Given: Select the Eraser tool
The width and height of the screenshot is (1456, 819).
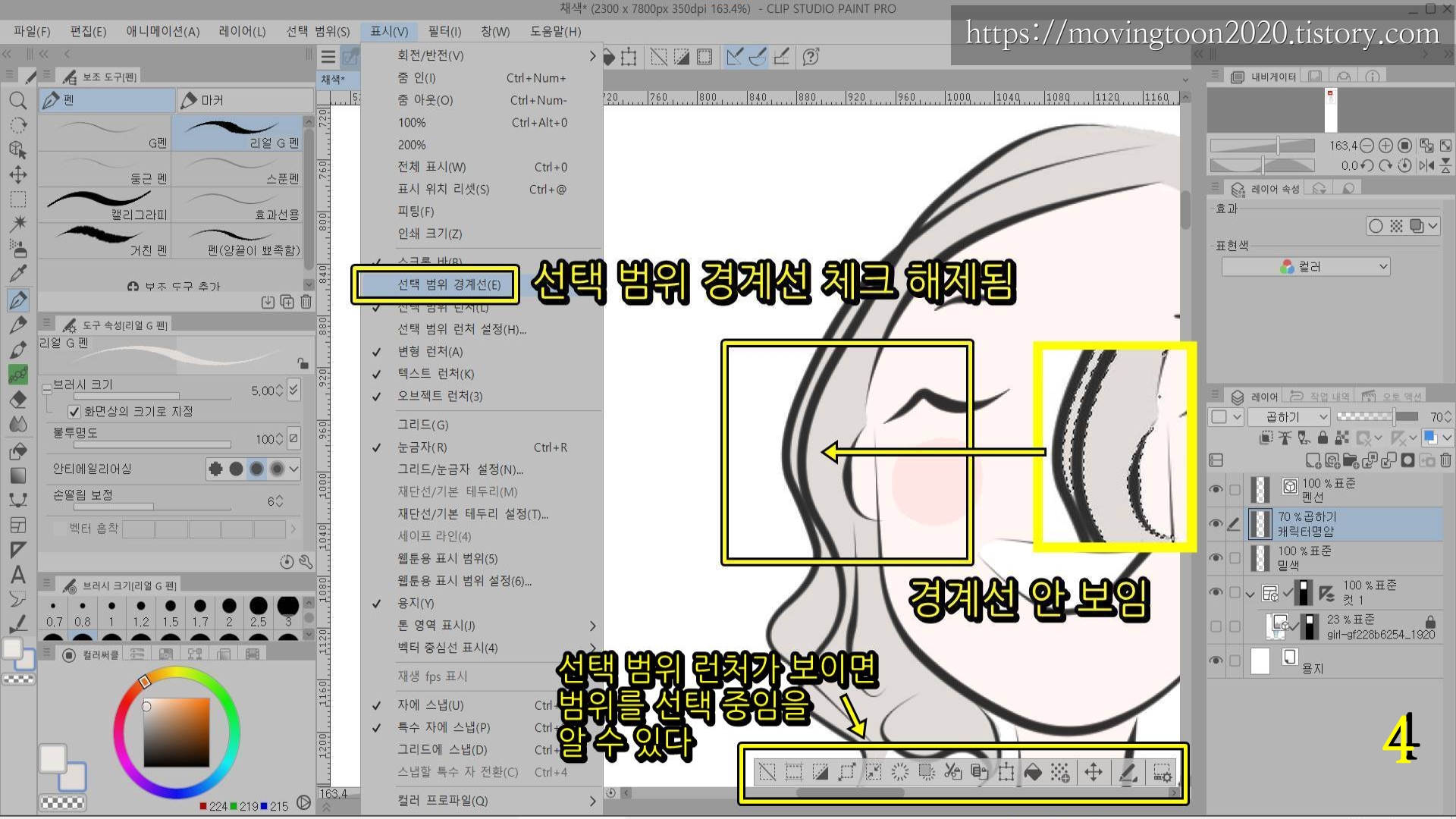Looking at the screenshot, I should tap(18, 400).
